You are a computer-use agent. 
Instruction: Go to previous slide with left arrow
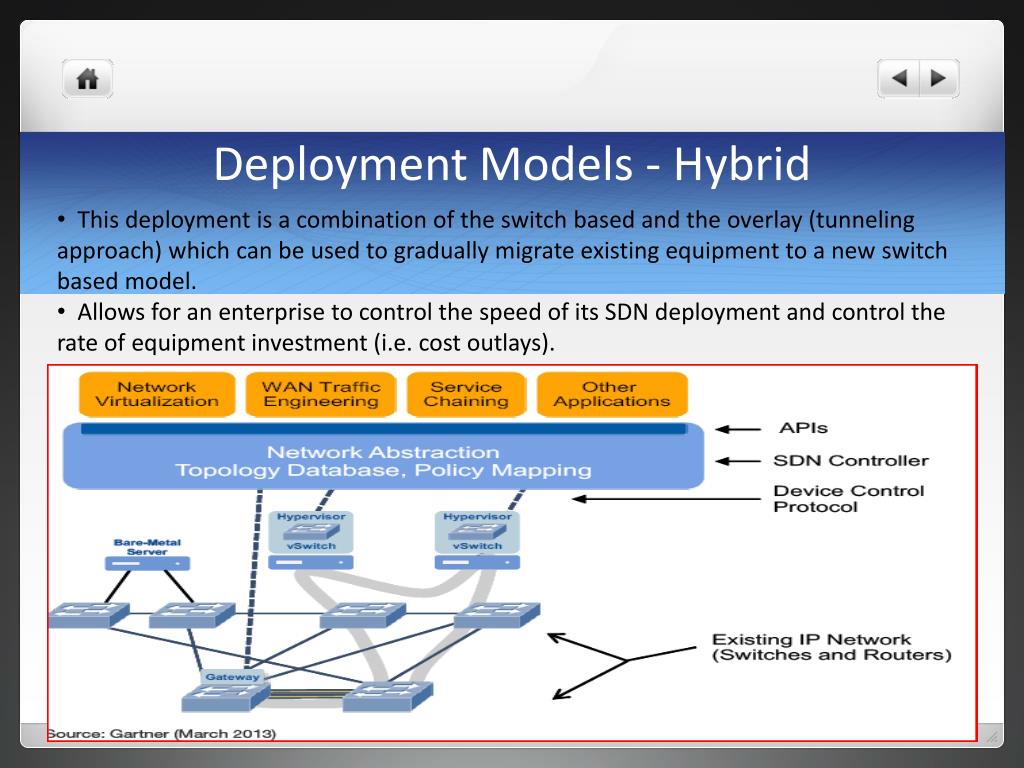coord(899,79)
